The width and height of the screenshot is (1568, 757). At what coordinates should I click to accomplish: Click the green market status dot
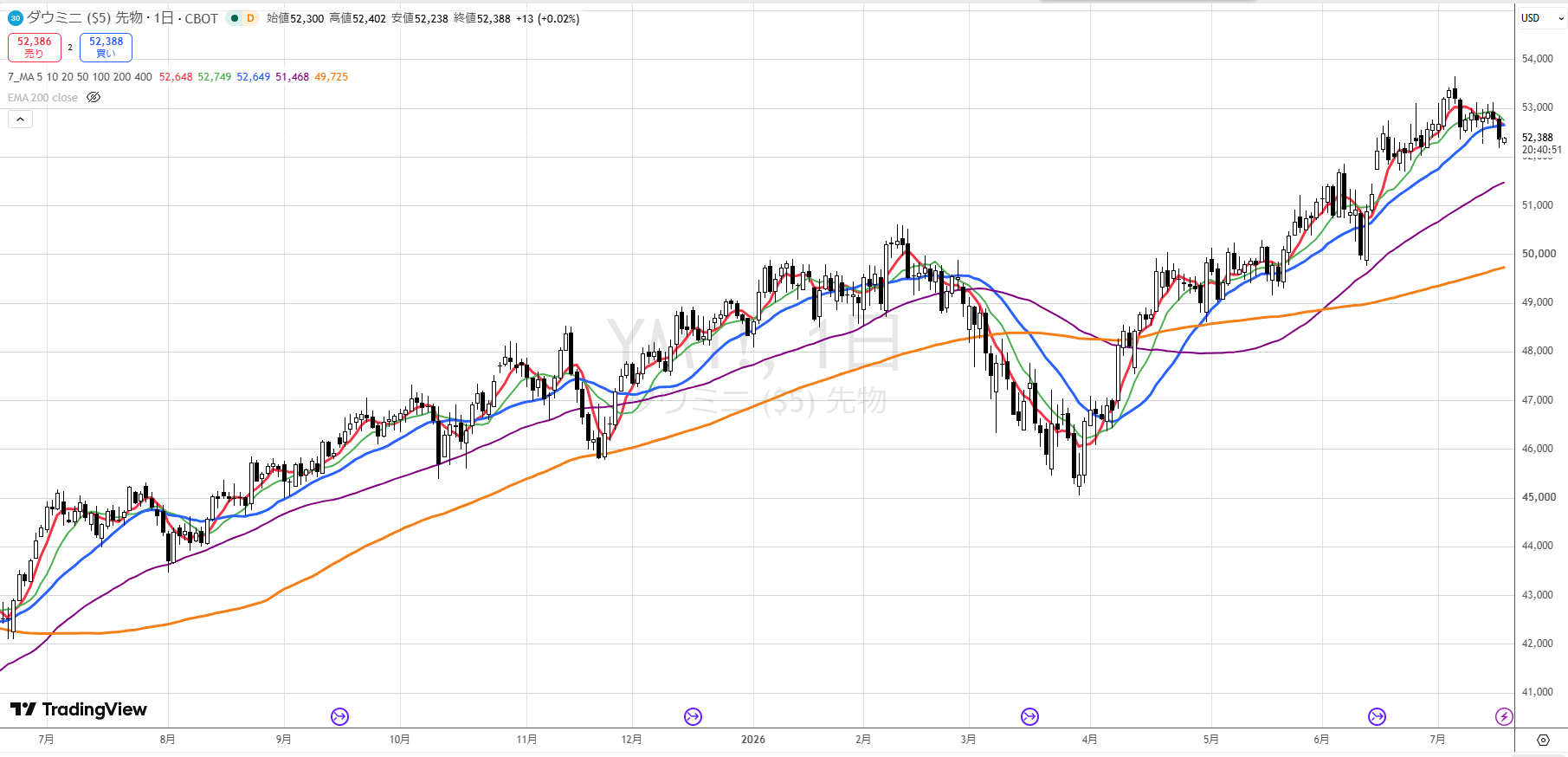click(x=234, y=18)
